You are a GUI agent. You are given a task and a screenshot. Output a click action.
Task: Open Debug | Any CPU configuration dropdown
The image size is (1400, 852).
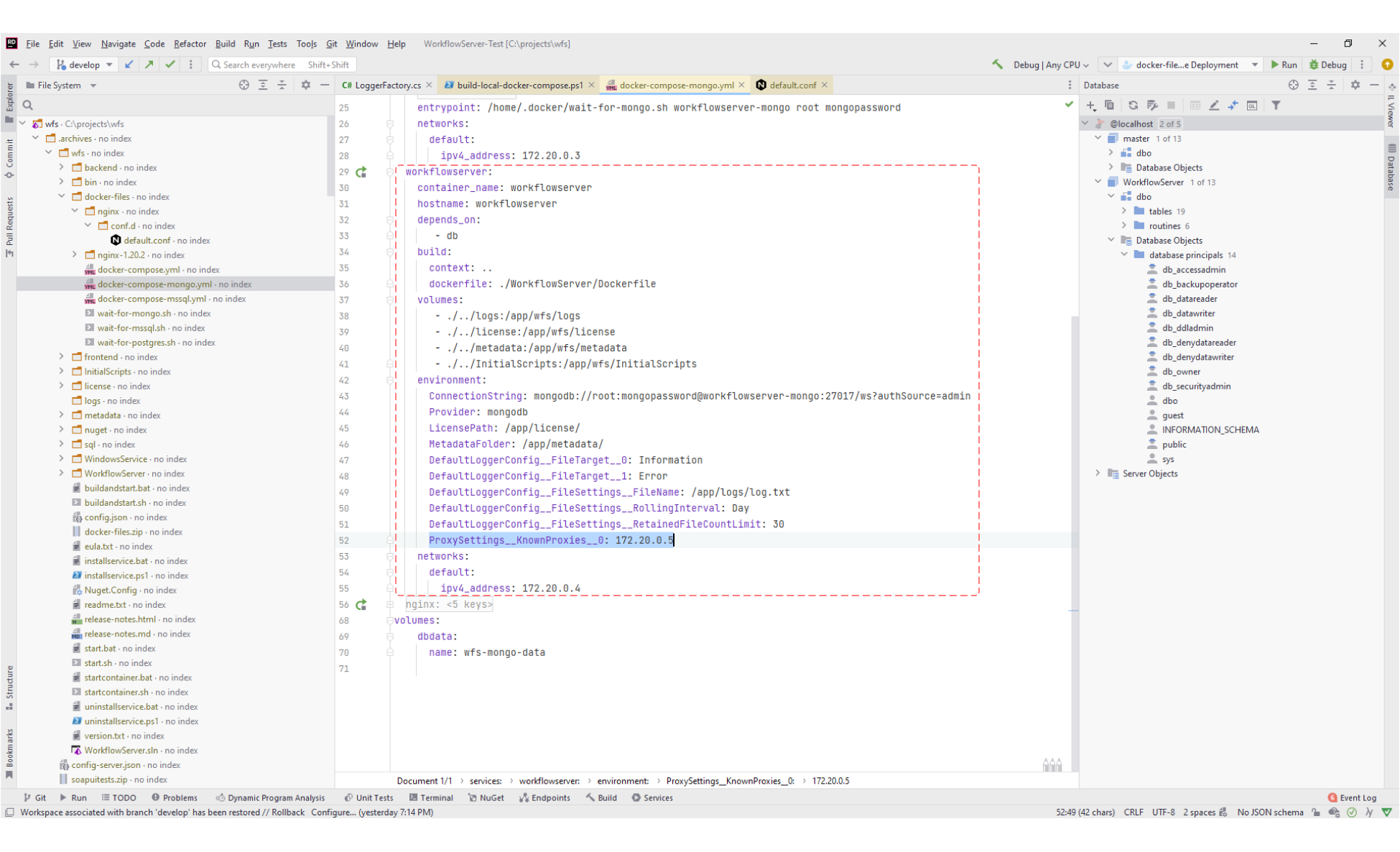coord(1051,65)
